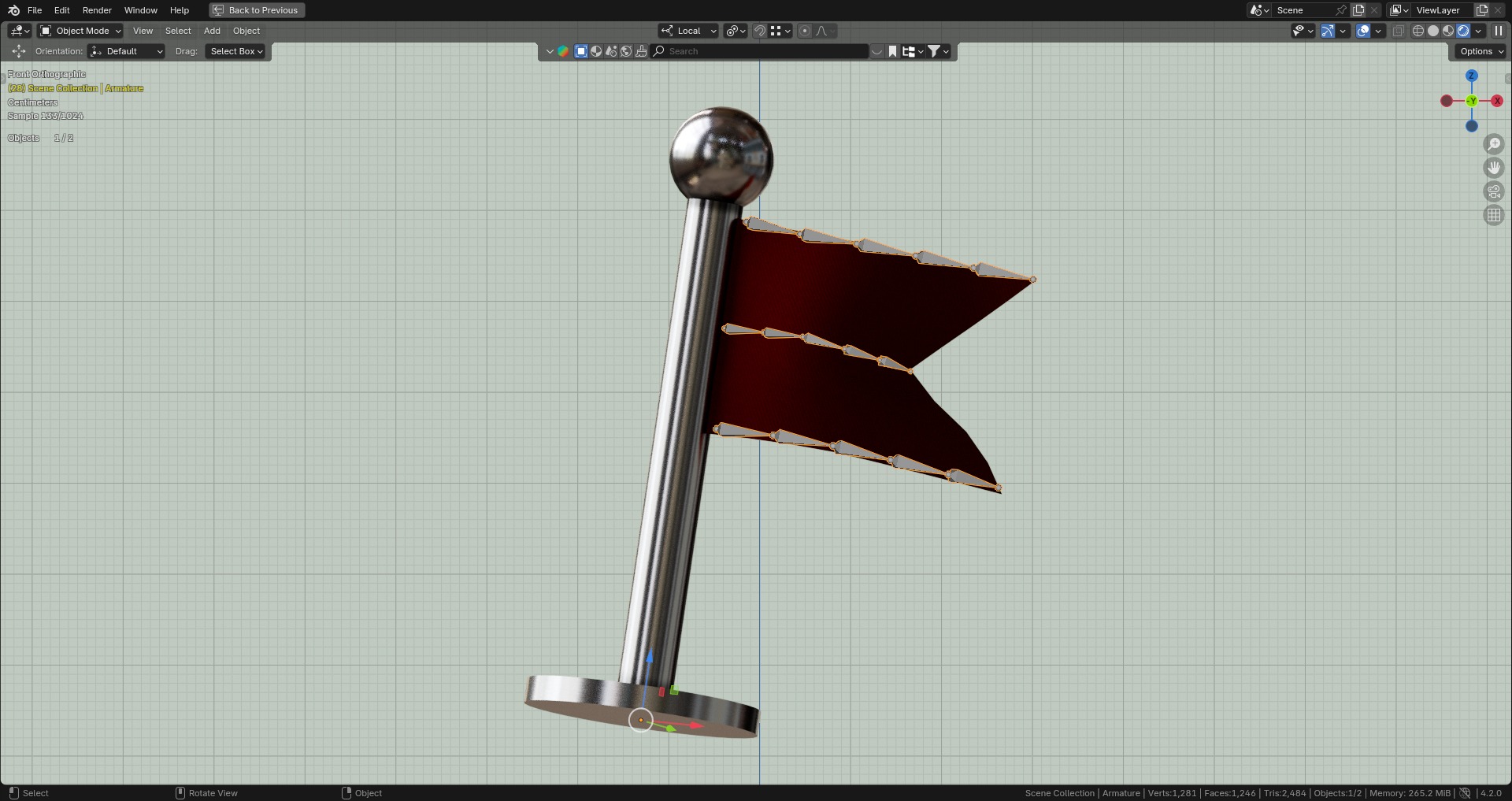
Task: Open the Select menu in viewport header
Action: (178, 31)
